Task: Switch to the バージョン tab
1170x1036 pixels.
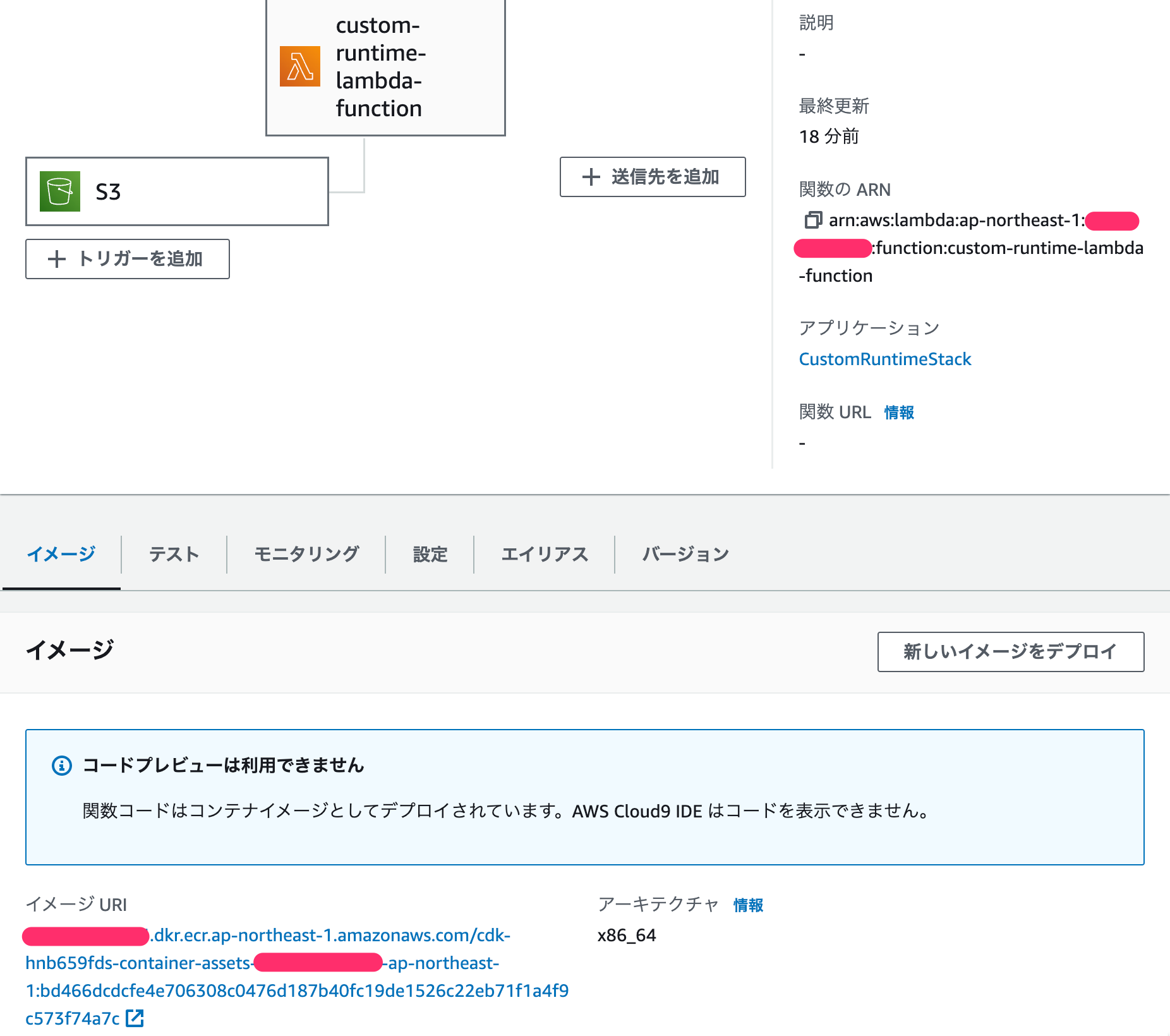Action: pos(685,554)
